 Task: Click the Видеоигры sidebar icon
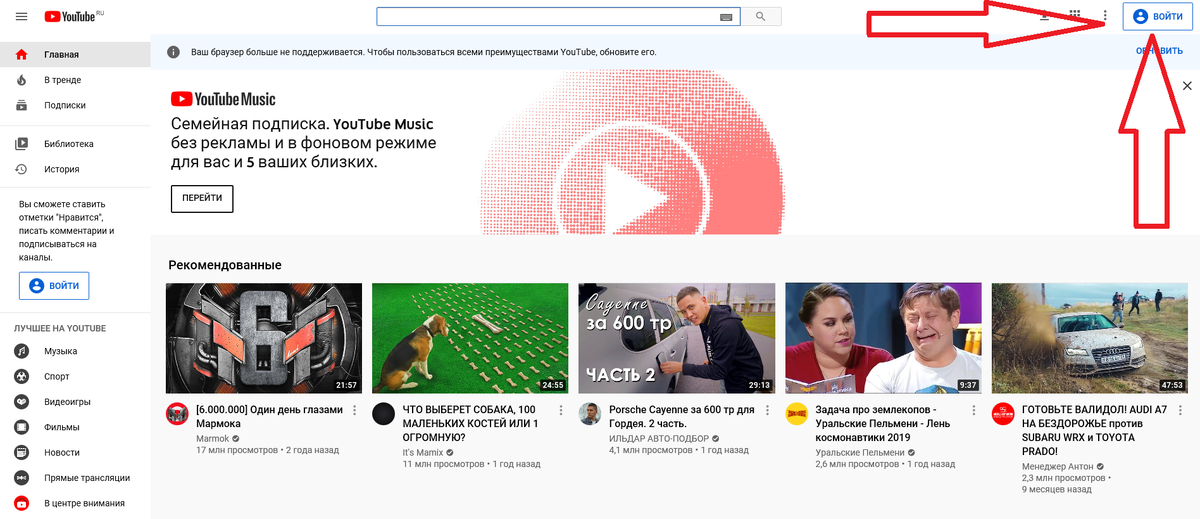pos(21,401)
